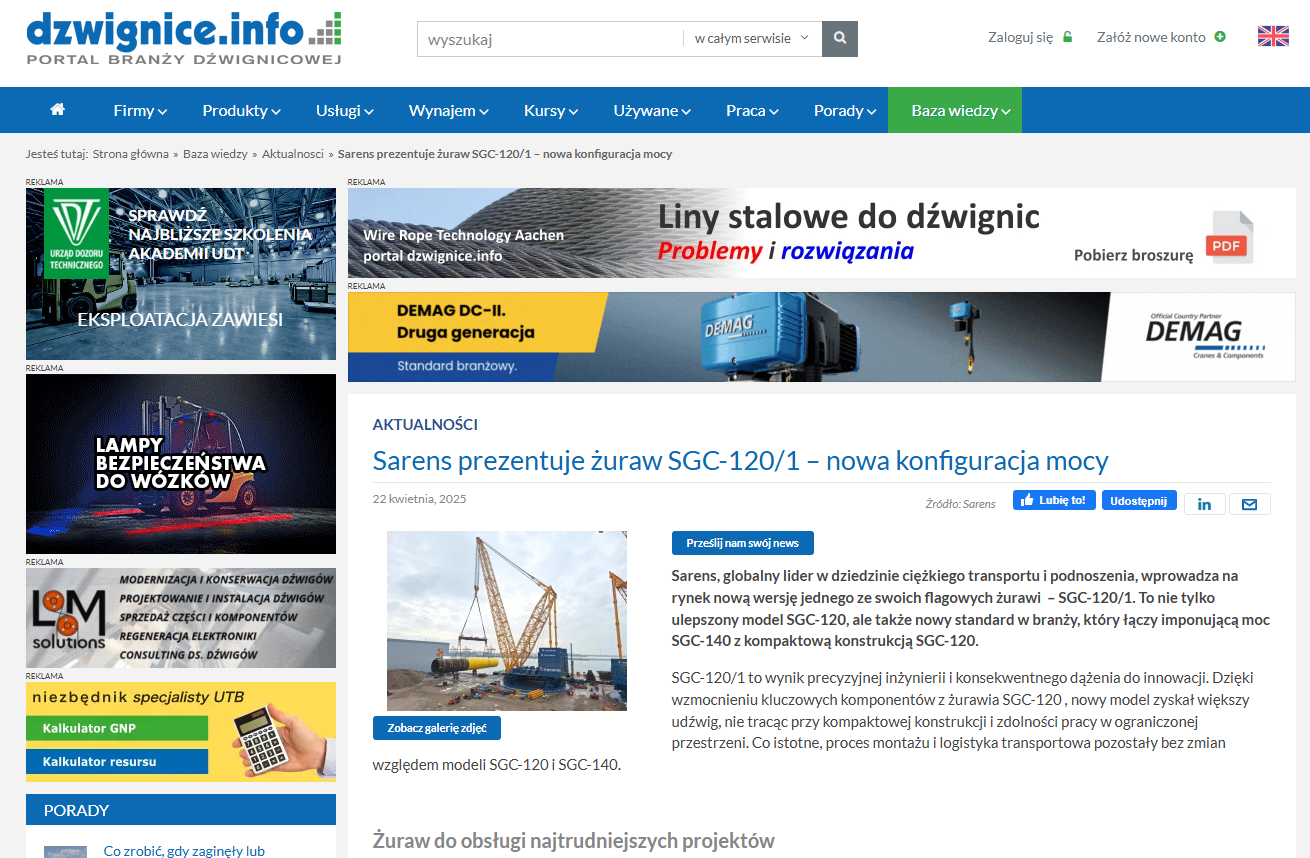The height and width of the screenshot is (858, 1310).
Task: Open 'Kalkulator GNP' green button
Action: (117, 728)
